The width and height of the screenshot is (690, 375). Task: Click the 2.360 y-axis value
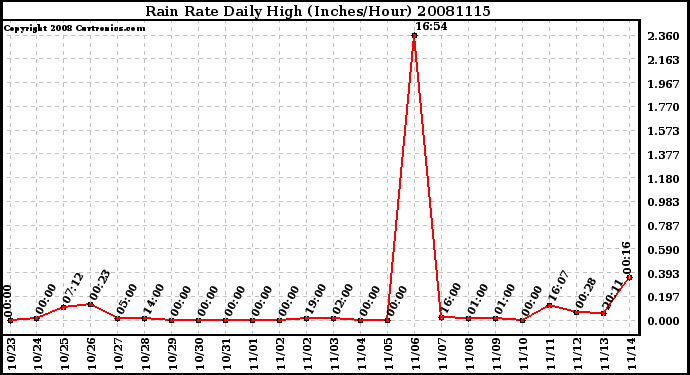[663, 36]
